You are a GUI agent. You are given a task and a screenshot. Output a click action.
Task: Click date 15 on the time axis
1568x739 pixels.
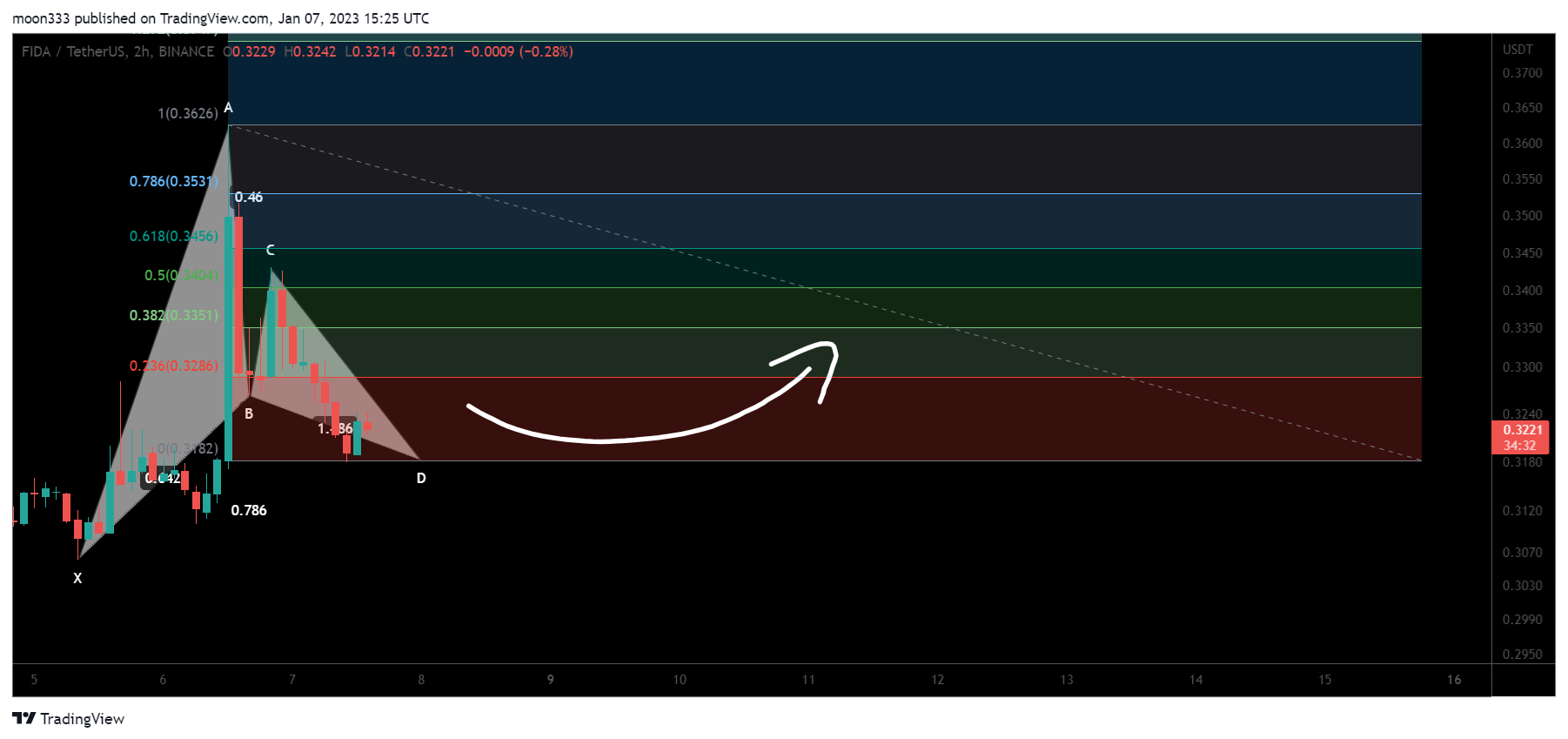coord(1324,680)
